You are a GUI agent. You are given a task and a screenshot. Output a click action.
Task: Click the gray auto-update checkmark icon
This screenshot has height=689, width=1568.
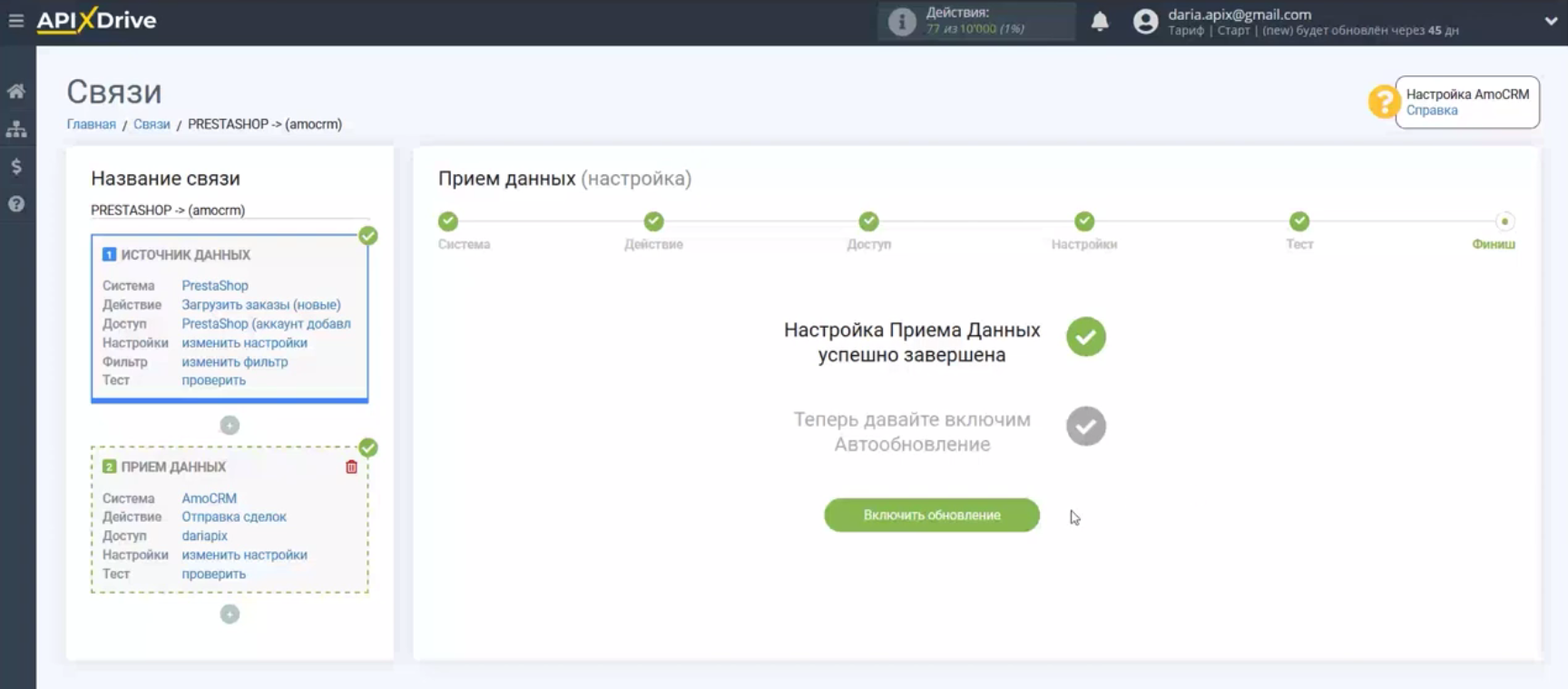coord(1085,426)
